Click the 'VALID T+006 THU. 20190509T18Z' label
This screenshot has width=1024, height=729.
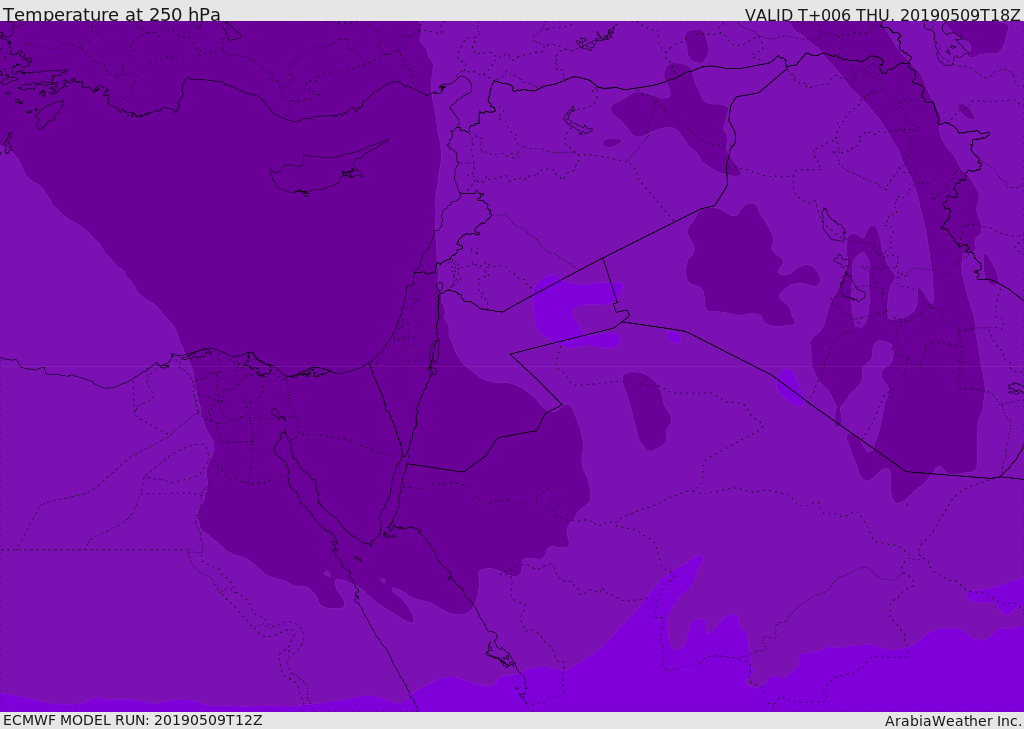click(883, 15)
